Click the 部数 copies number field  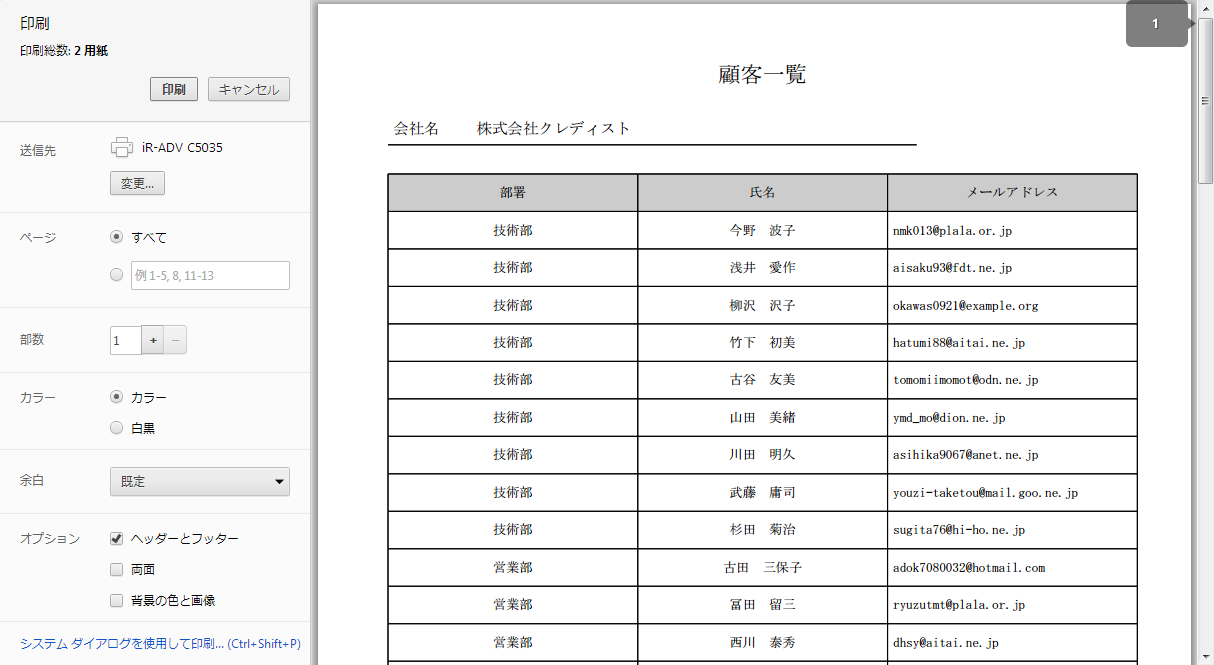tap(126, 340)
